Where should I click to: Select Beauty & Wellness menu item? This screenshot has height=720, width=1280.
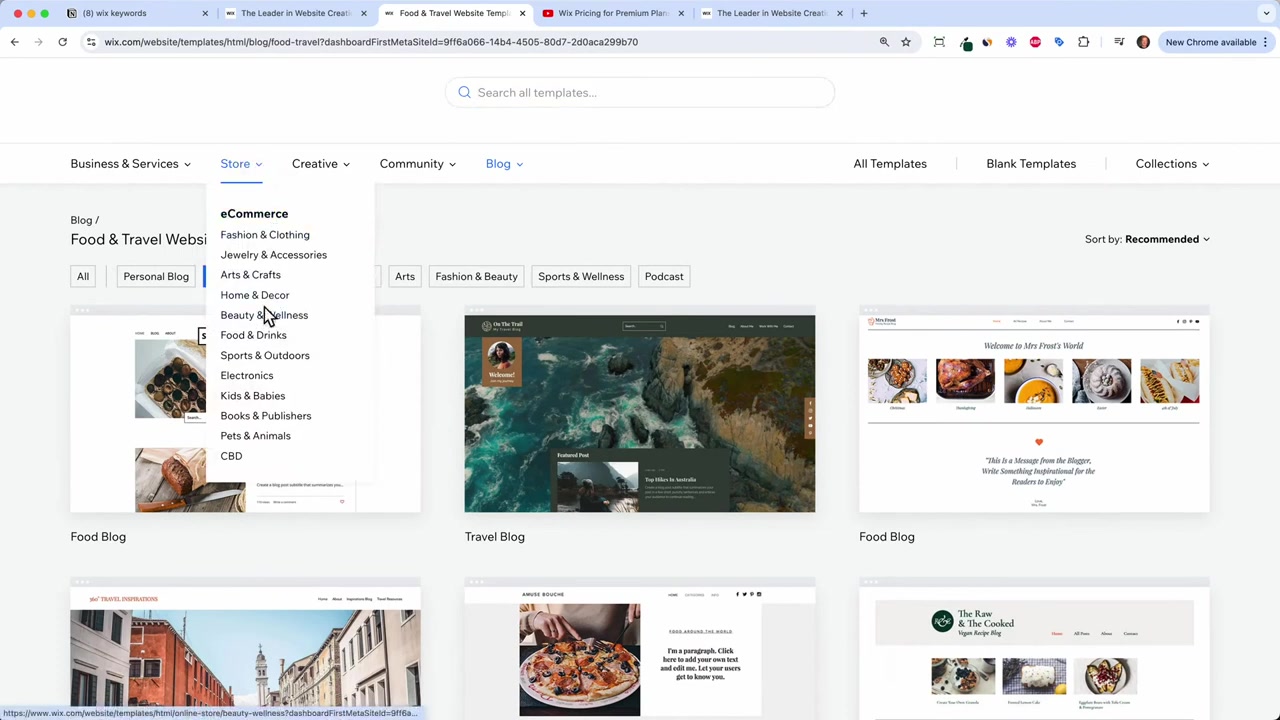click(x=264, y=315)
